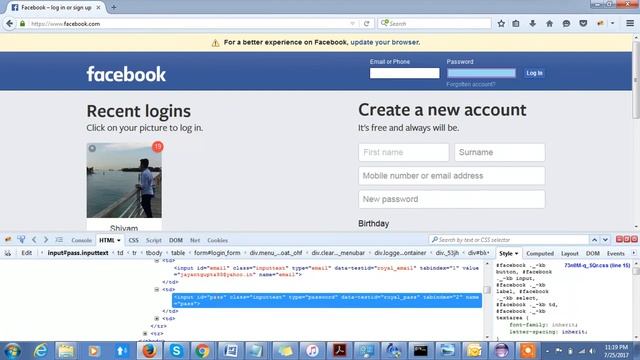Open the Firefox downloads arrow
Screen dimensions: 640x360
(533, 24)
